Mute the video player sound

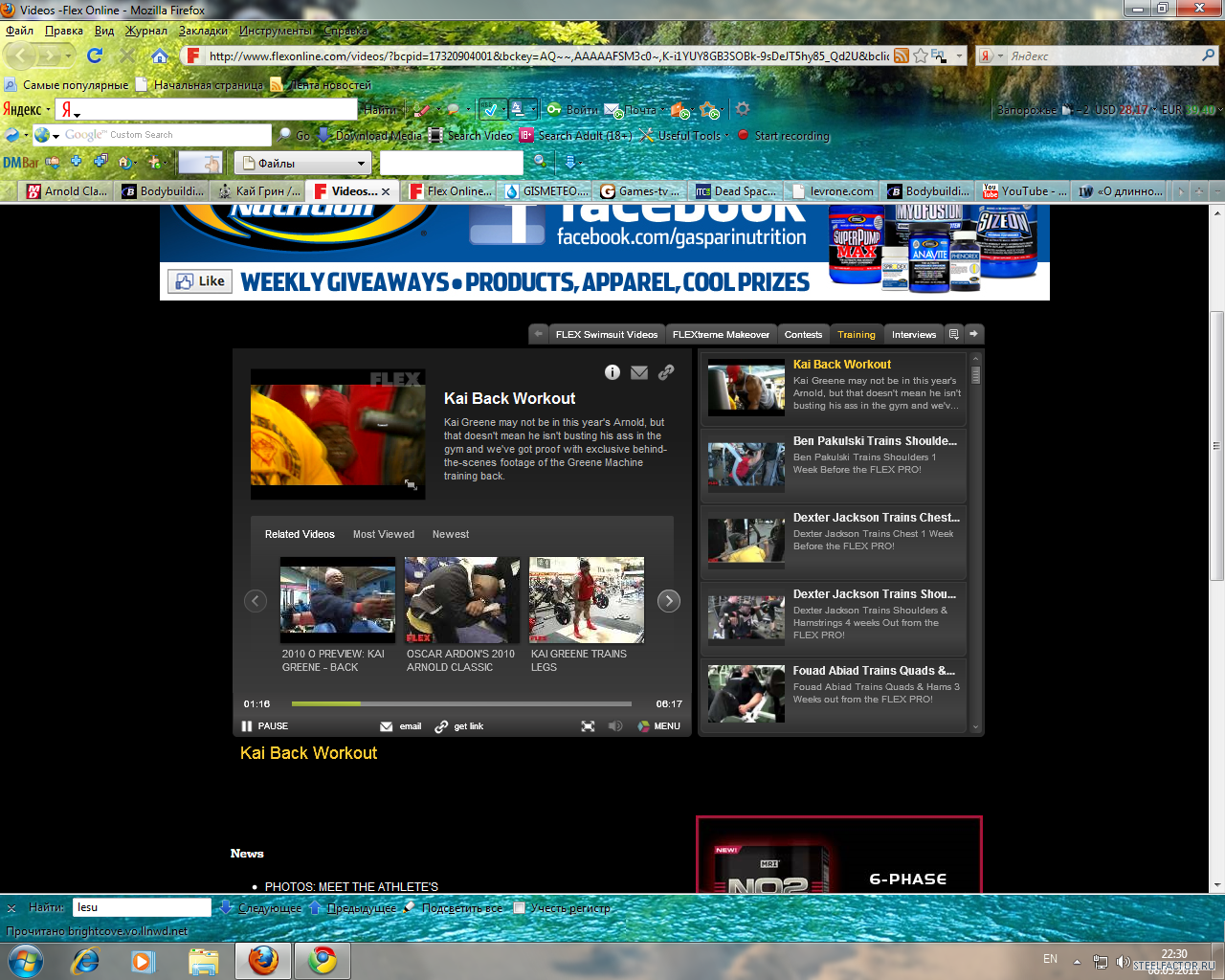pos(615,726)
